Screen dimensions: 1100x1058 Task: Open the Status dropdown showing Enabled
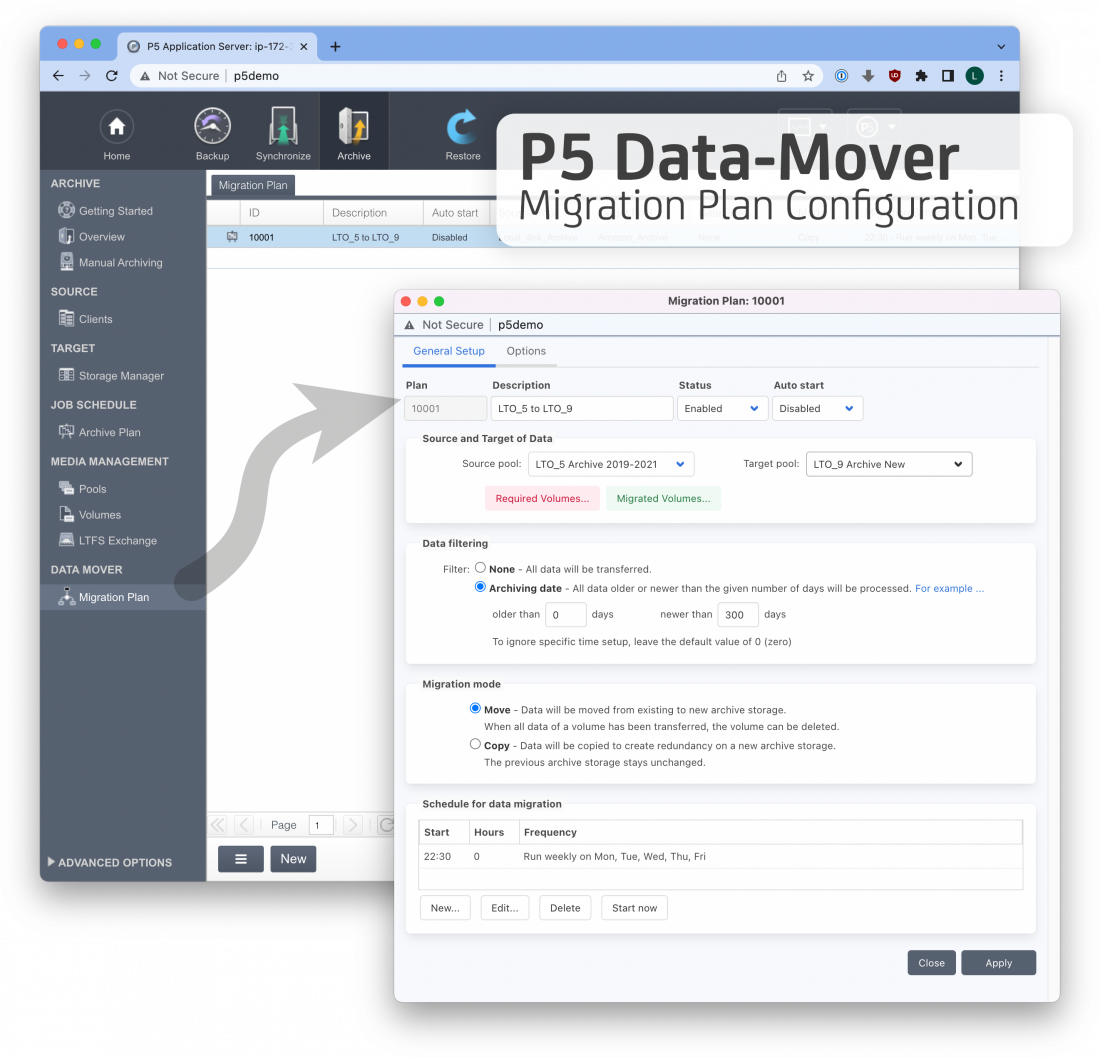point(721,408)
